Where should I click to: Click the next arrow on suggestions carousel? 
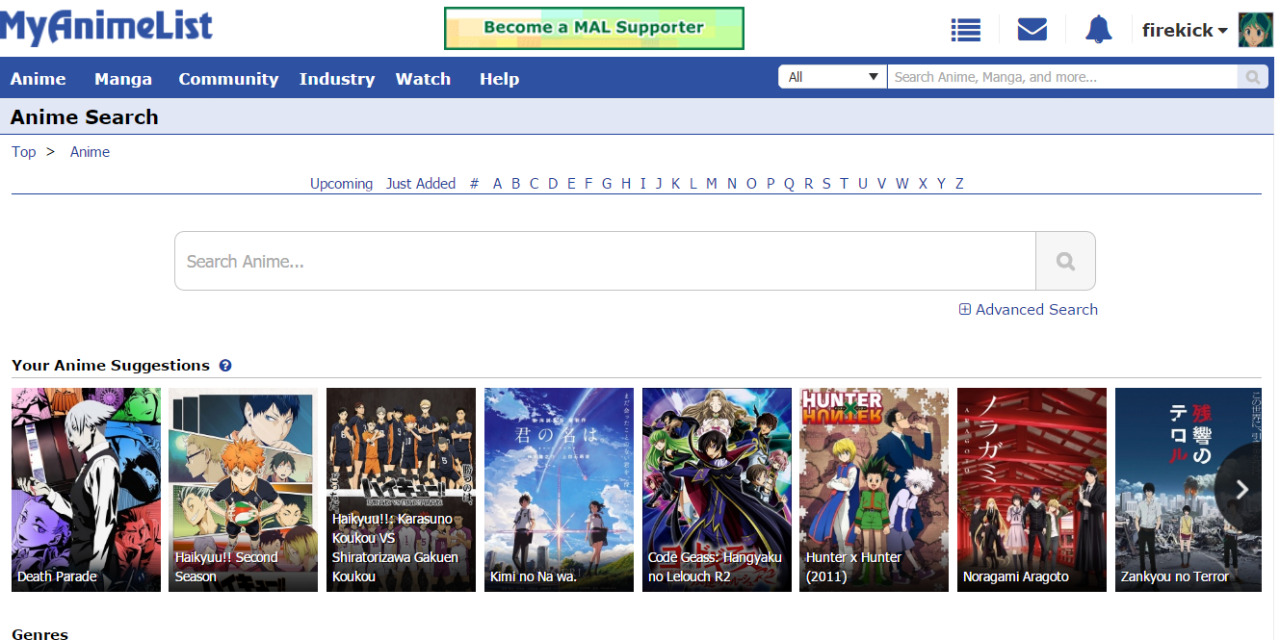[1242, 489]
